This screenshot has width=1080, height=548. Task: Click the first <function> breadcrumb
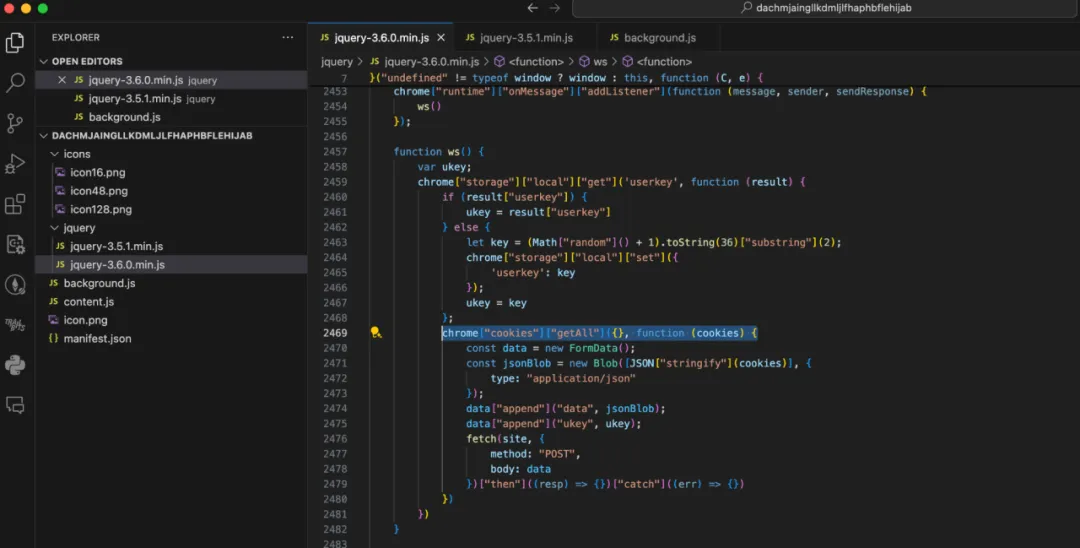tap(528, 62)
